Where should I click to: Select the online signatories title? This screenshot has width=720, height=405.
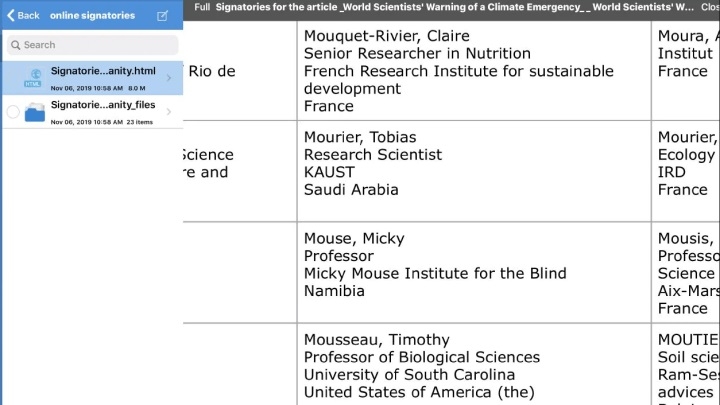[92, 15]
